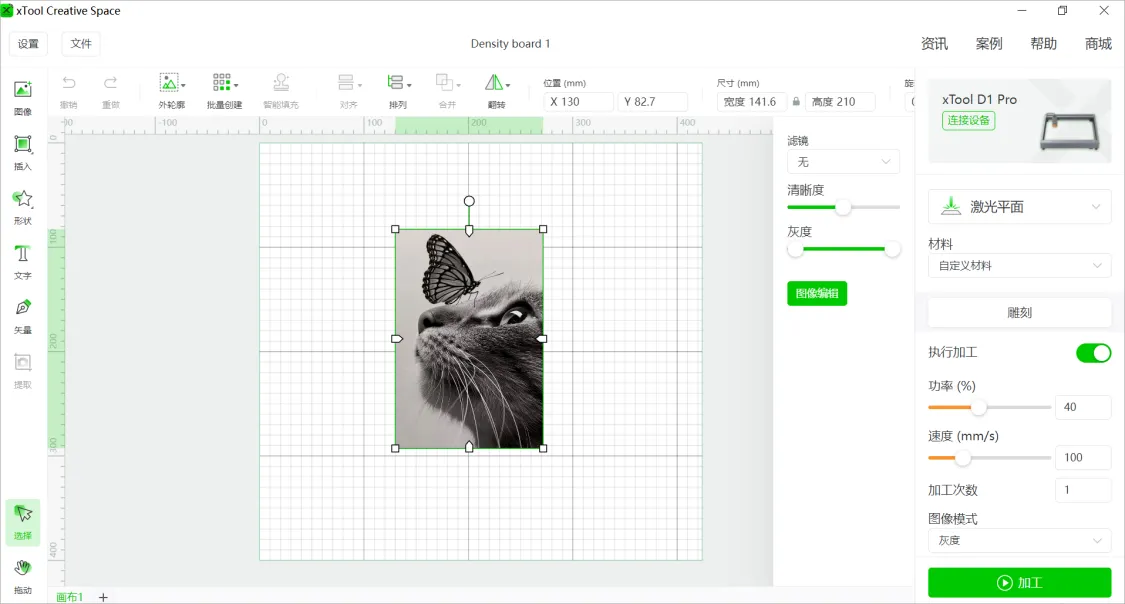Expand the 排列 dropdown arrow
The image size is (1125, 604).
click(x=410, y=85)
